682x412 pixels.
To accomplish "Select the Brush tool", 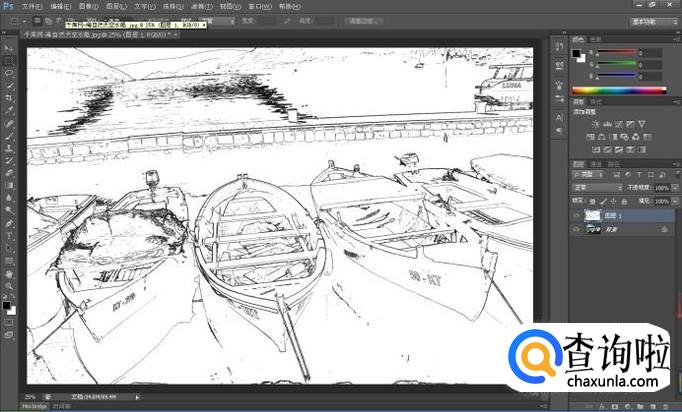I will pos(9,136).
